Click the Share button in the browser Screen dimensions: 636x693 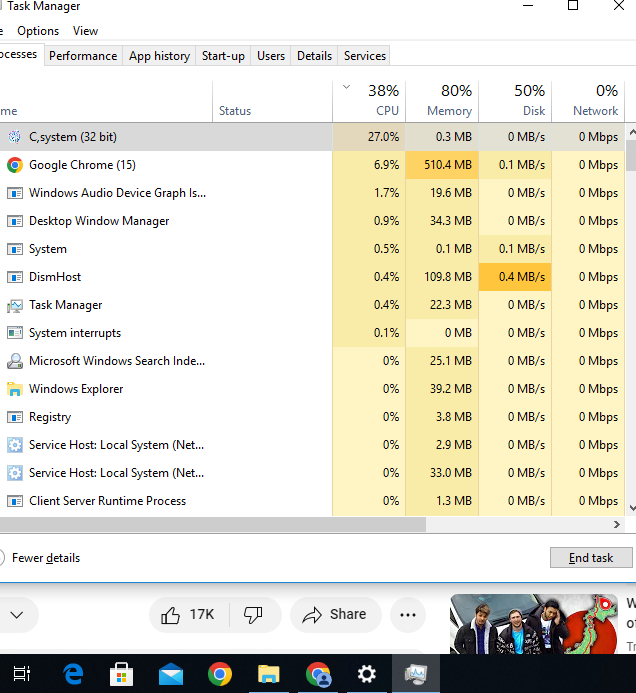click(x=335, y=614)
